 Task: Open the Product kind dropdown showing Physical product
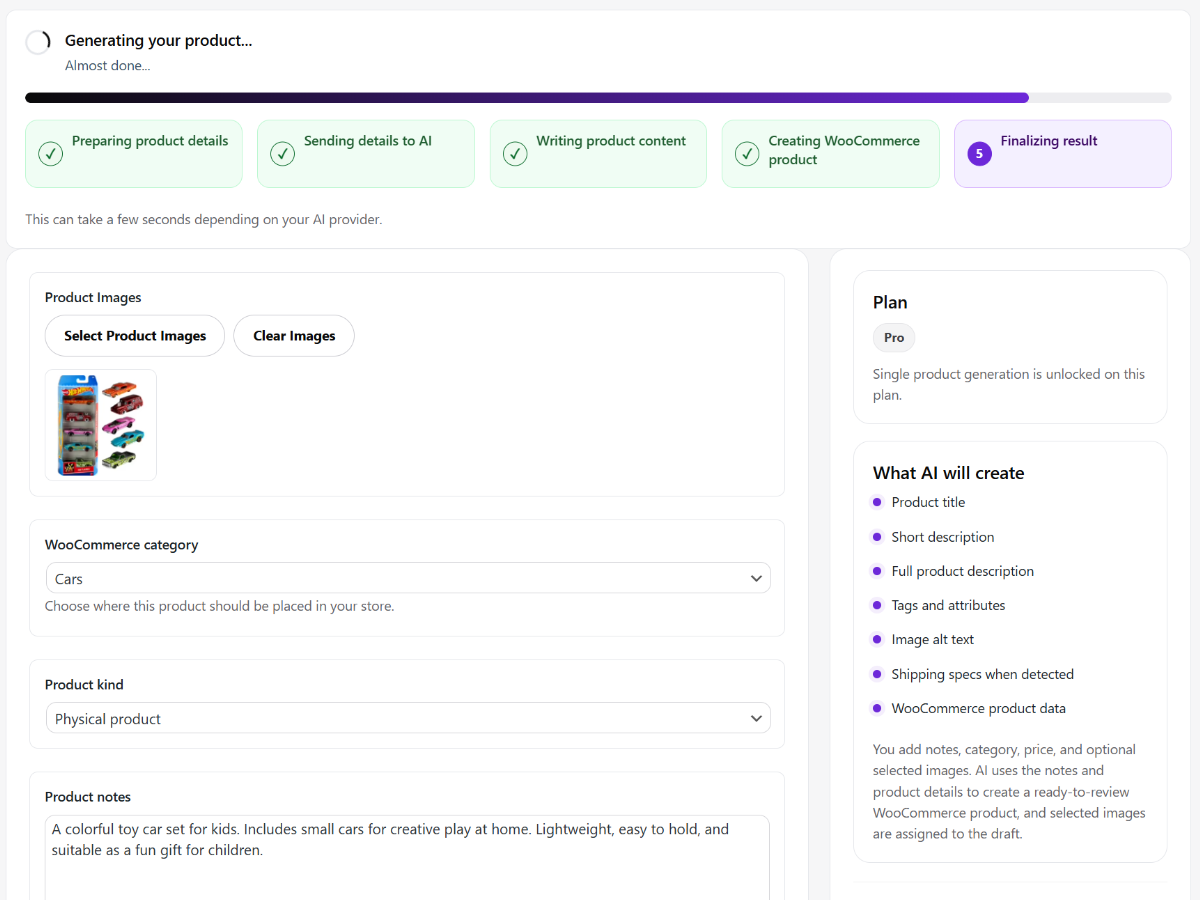pyautogui.click(x=408, y=718)
